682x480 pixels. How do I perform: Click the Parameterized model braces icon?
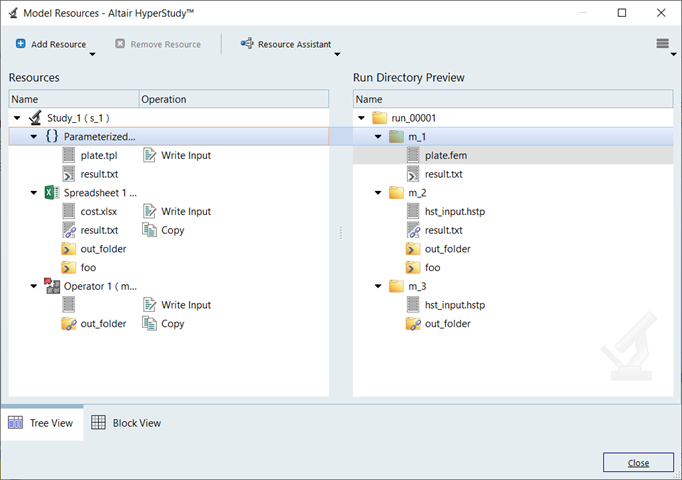(52, 136)
